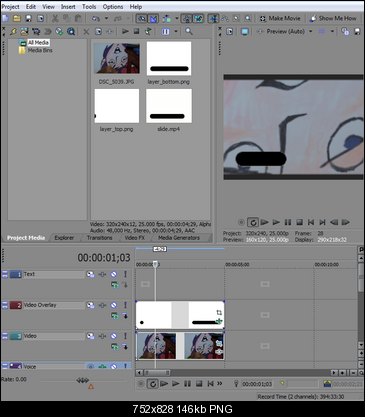365x417 pixels.
Task: Click the Loop Playback button under preview
Action: pyautogui.click(x=253, y=222)
